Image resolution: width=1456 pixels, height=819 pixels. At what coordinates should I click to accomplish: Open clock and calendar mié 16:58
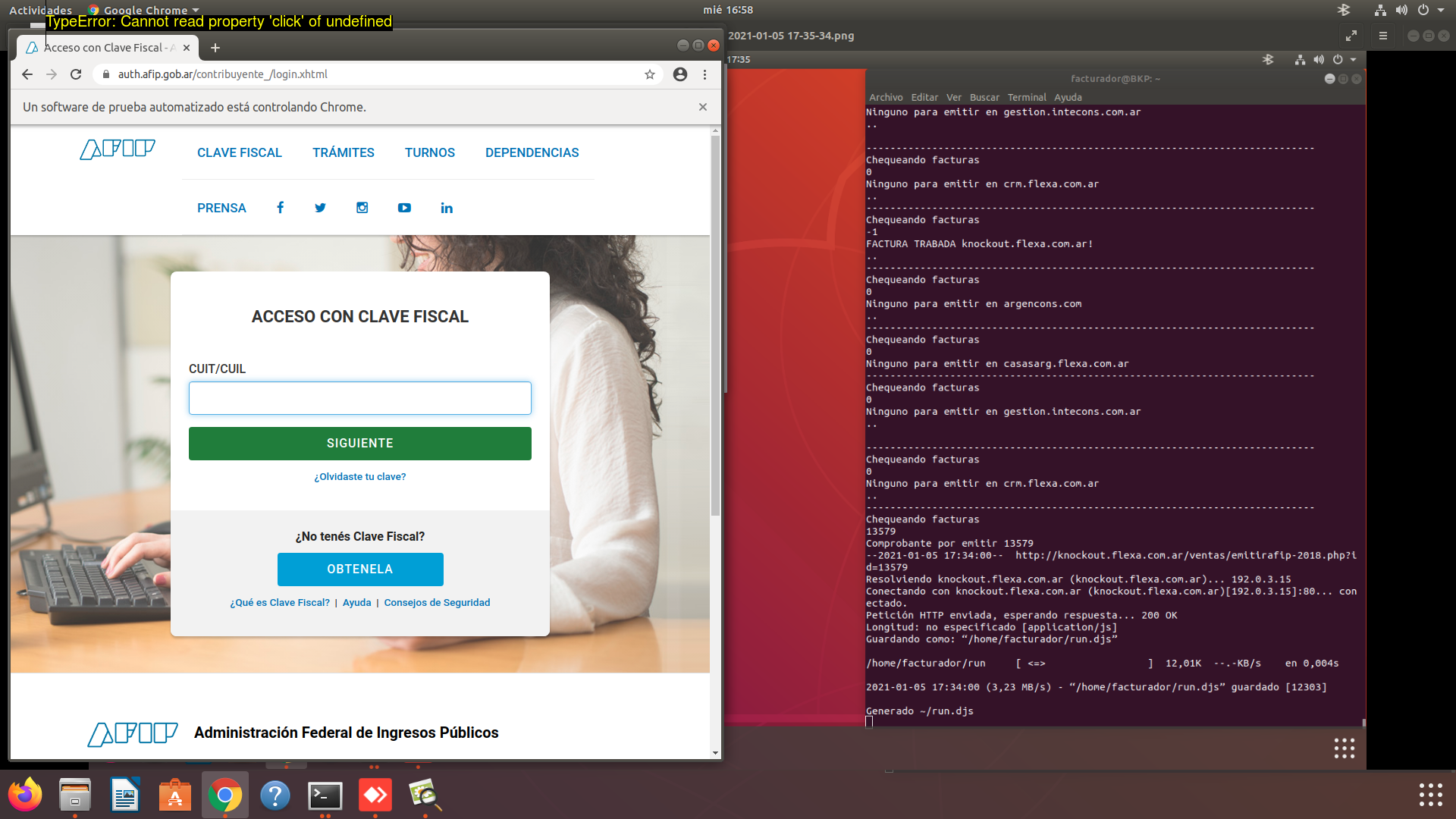coord(728,10)
